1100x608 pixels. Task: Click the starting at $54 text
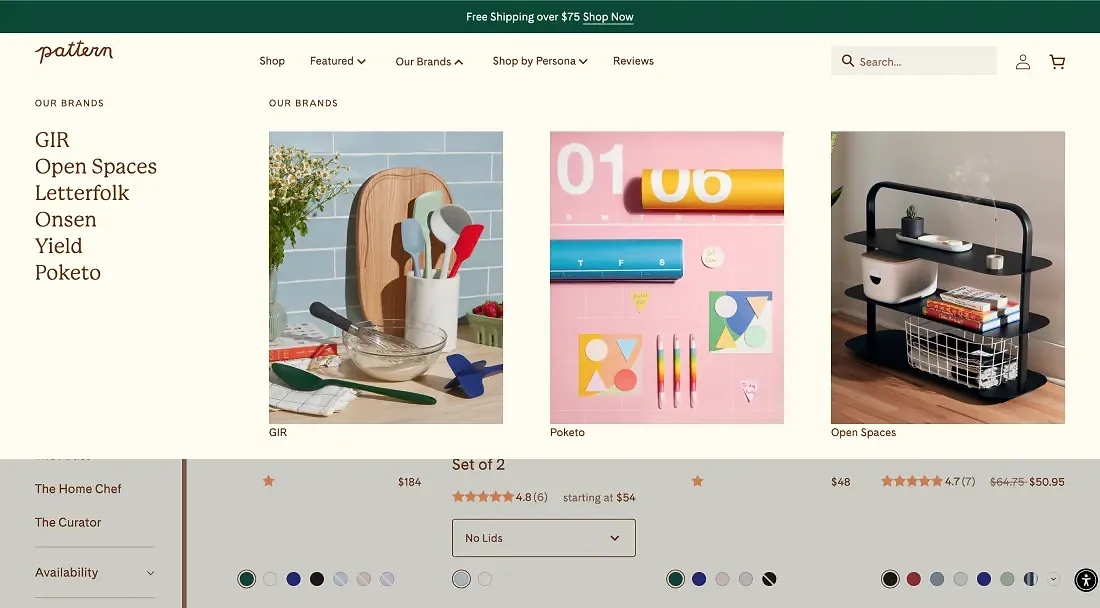(x=599, y=498)
